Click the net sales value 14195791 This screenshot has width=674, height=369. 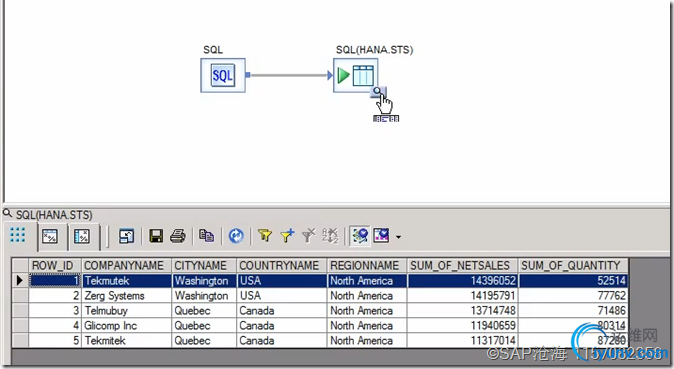[463, 296]
